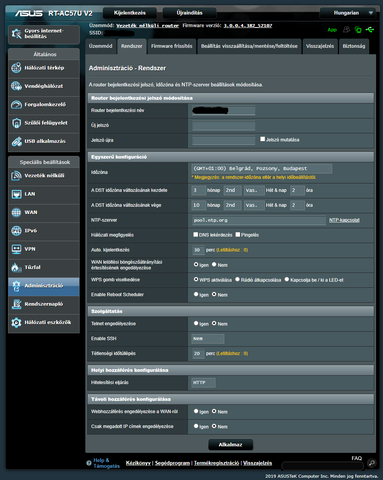
Task: Open WAN settings icon
Action: (16, 212)
